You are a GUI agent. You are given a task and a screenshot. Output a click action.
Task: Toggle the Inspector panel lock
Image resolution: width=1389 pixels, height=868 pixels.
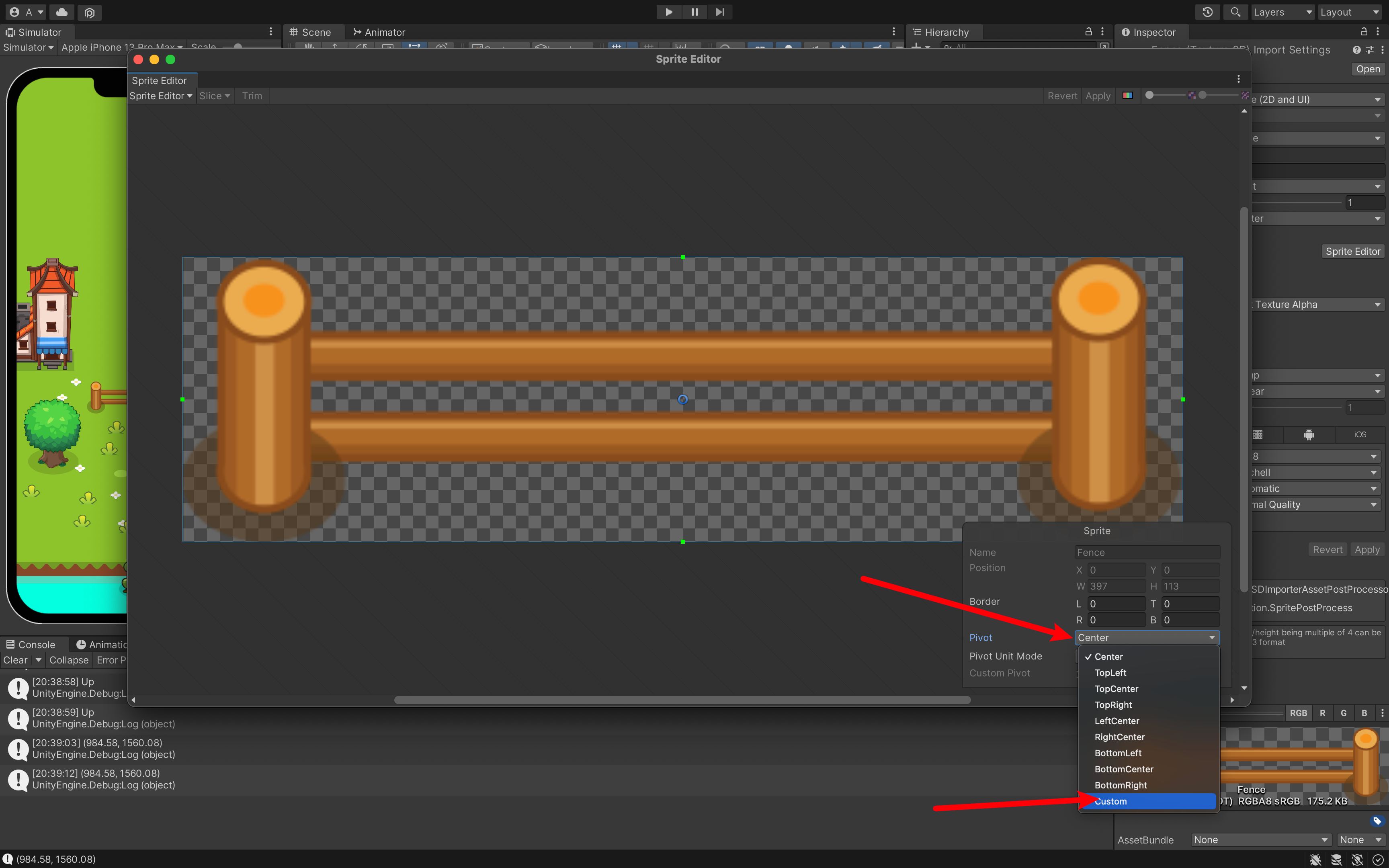coord(1364,32)
